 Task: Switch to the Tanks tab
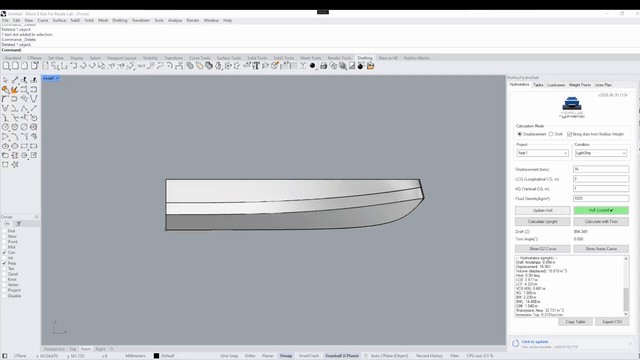538,85
